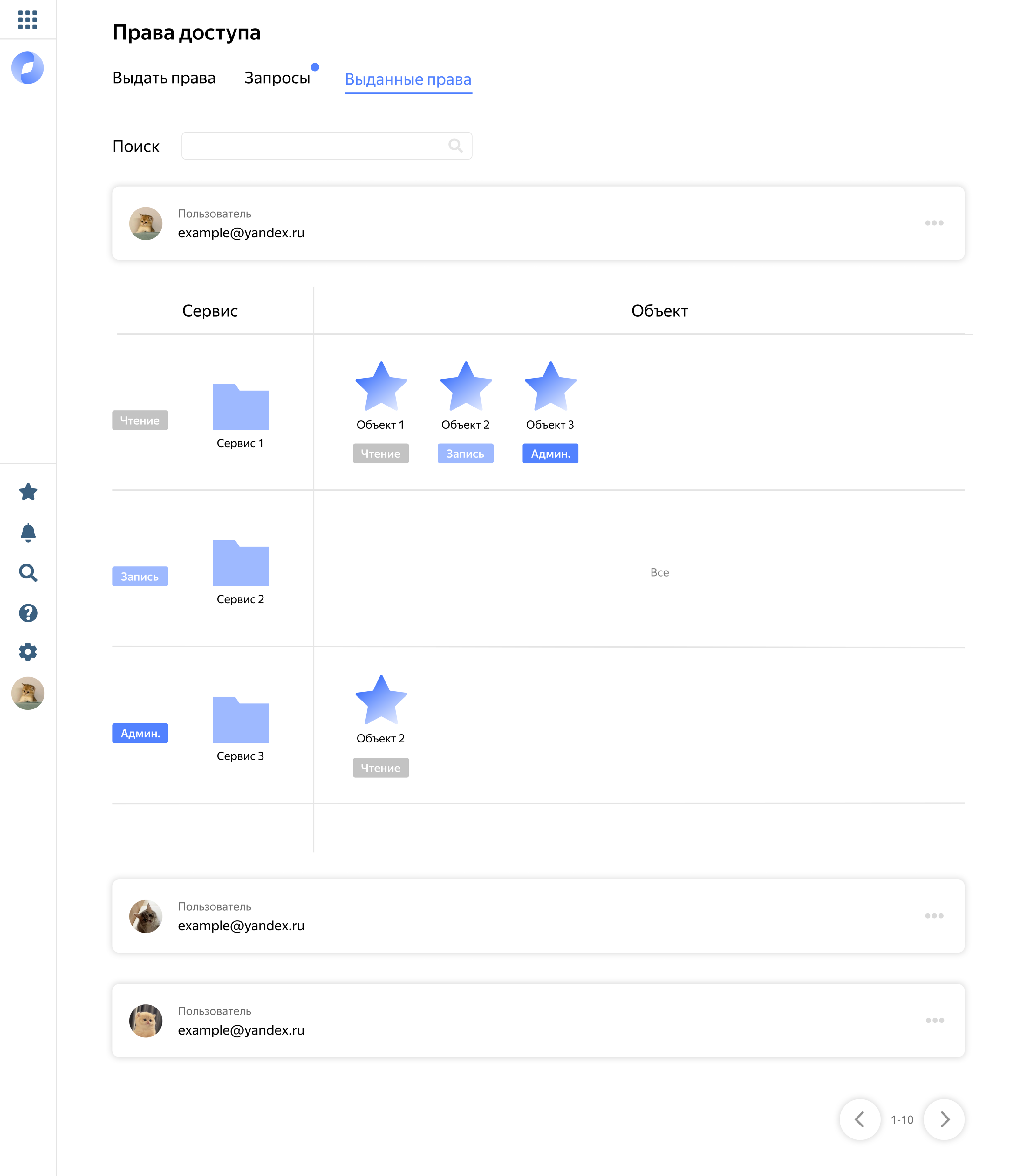Screen dimensions: 1017x1176
Task: Click the Сервис 1 folder icon
Action: click(241, 407)
